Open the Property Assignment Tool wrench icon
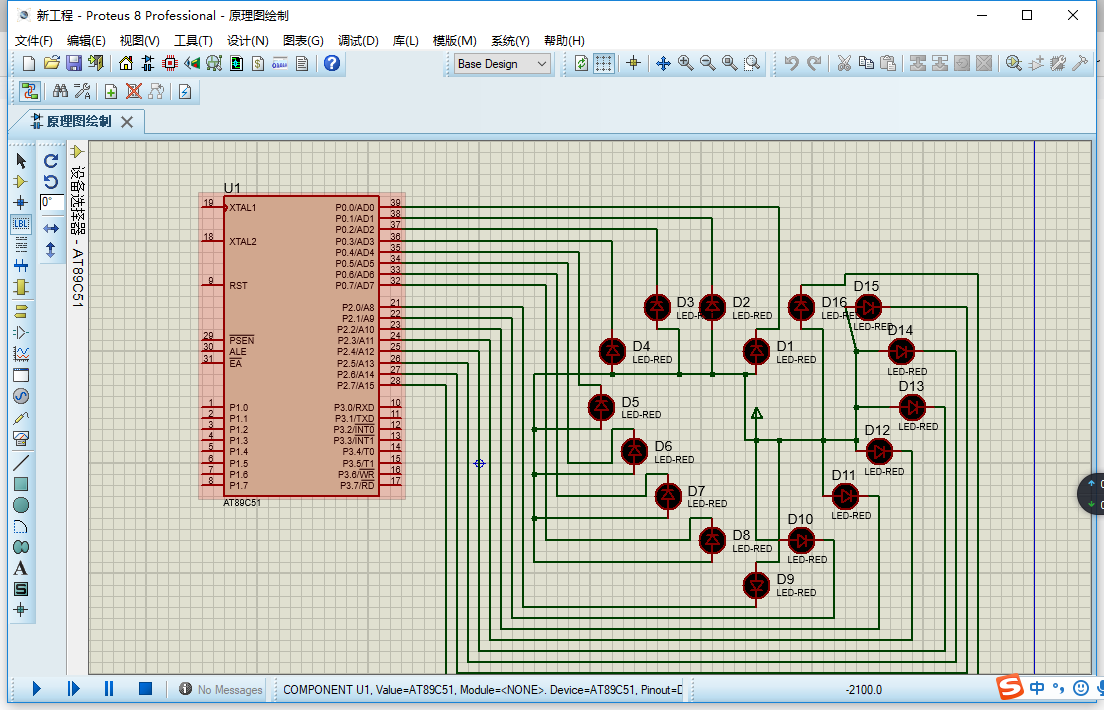The image size is (1104, 710). (x=82, y=92)
